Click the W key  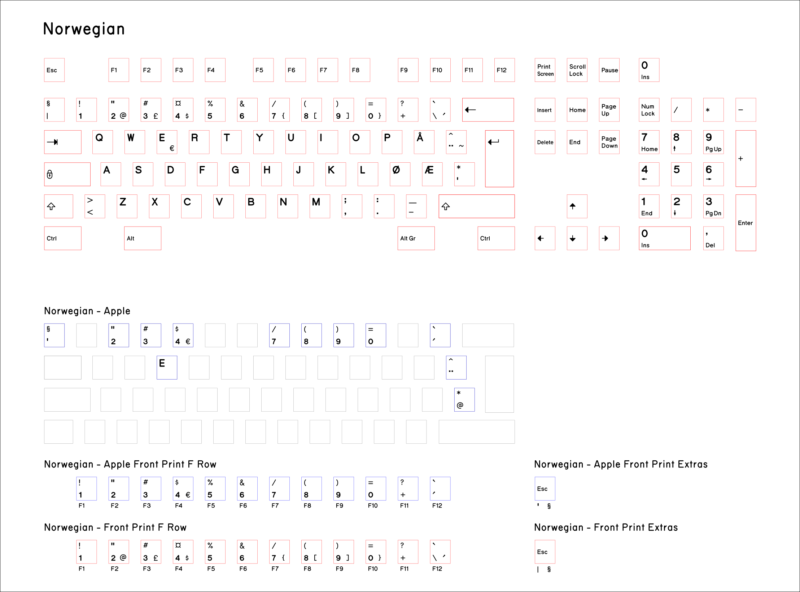tap(135, 142)
